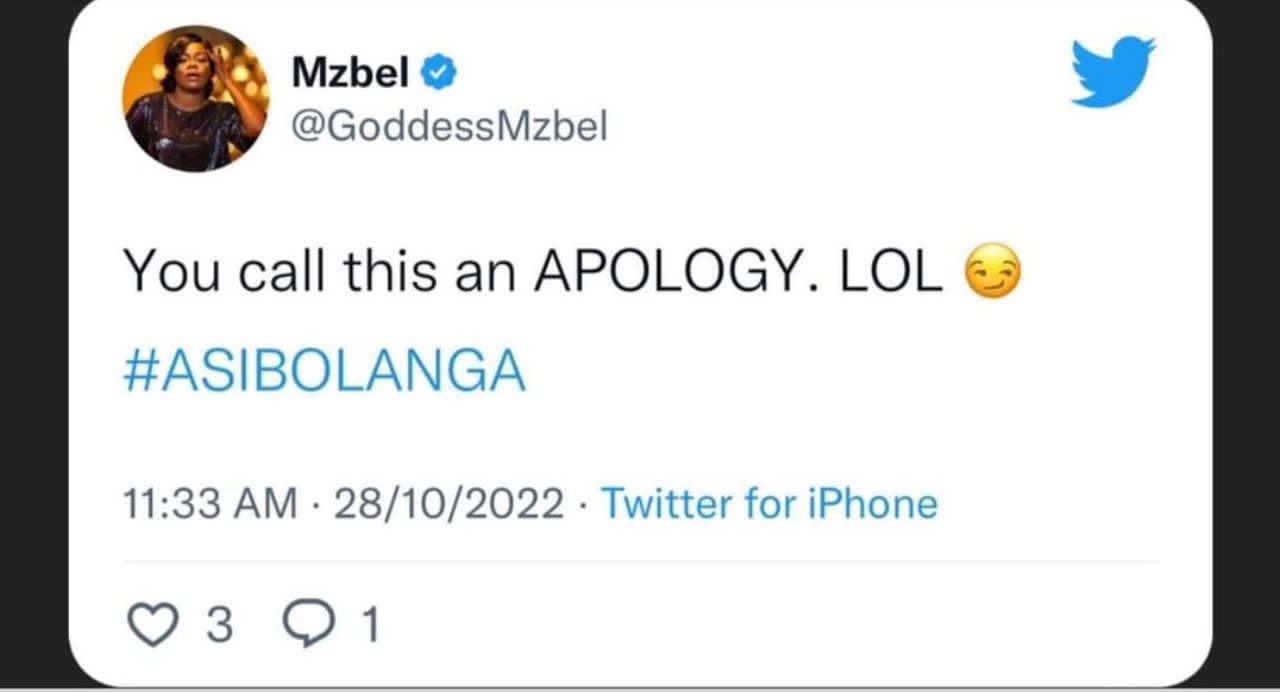
Task: Open the #ASIBOLANGA hashtag
Action: pos(324,372)
